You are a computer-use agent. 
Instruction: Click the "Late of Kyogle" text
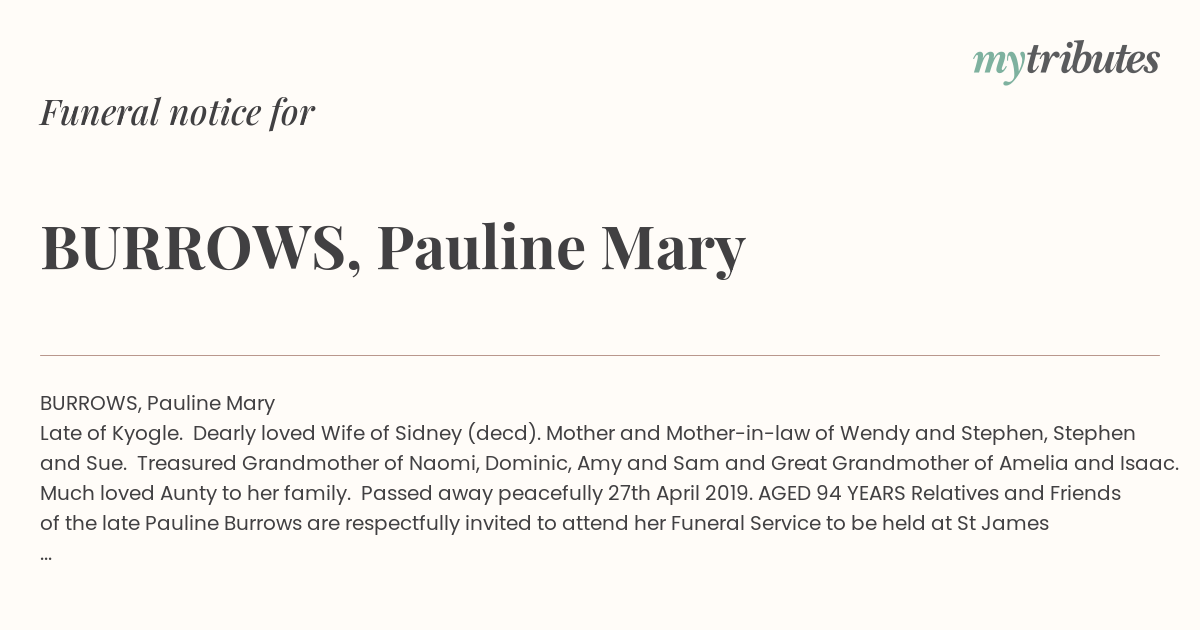coord(111,434)
